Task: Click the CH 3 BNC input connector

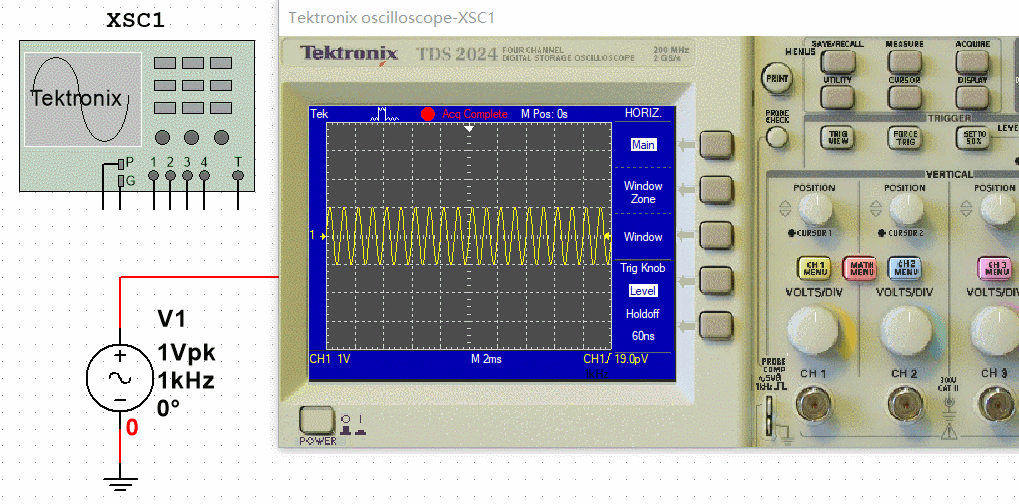Action: pyautogui.click(x=995, y=405)
